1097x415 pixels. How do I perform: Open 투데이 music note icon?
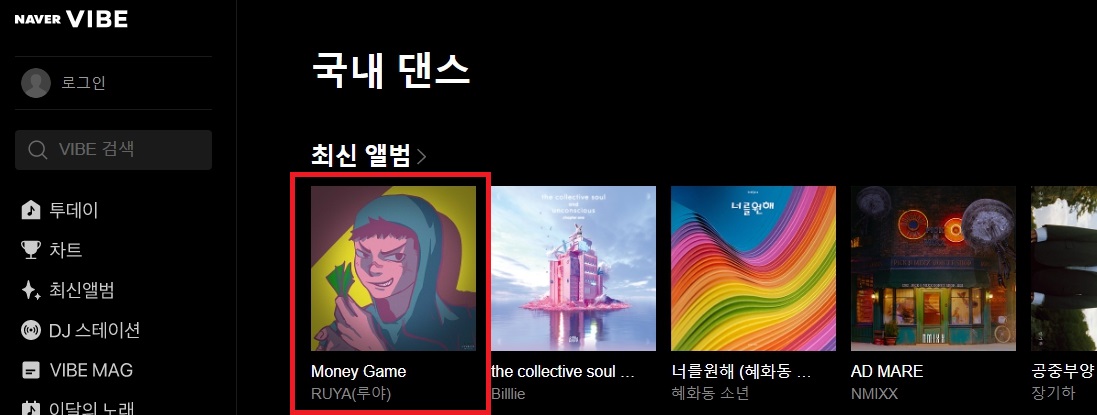[31, 210]
